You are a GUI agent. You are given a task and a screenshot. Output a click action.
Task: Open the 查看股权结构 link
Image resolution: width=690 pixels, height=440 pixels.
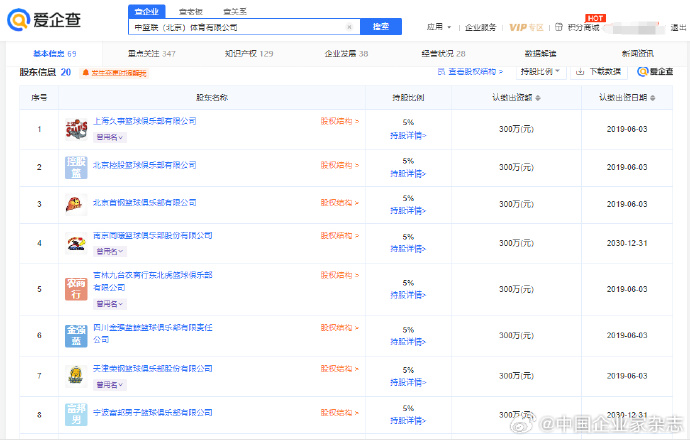[470, 71]
